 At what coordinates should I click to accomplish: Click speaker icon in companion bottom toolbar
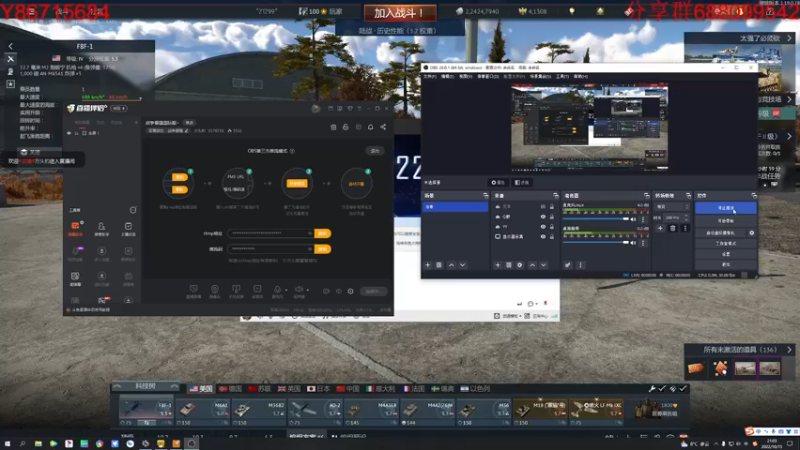[299, 289]
